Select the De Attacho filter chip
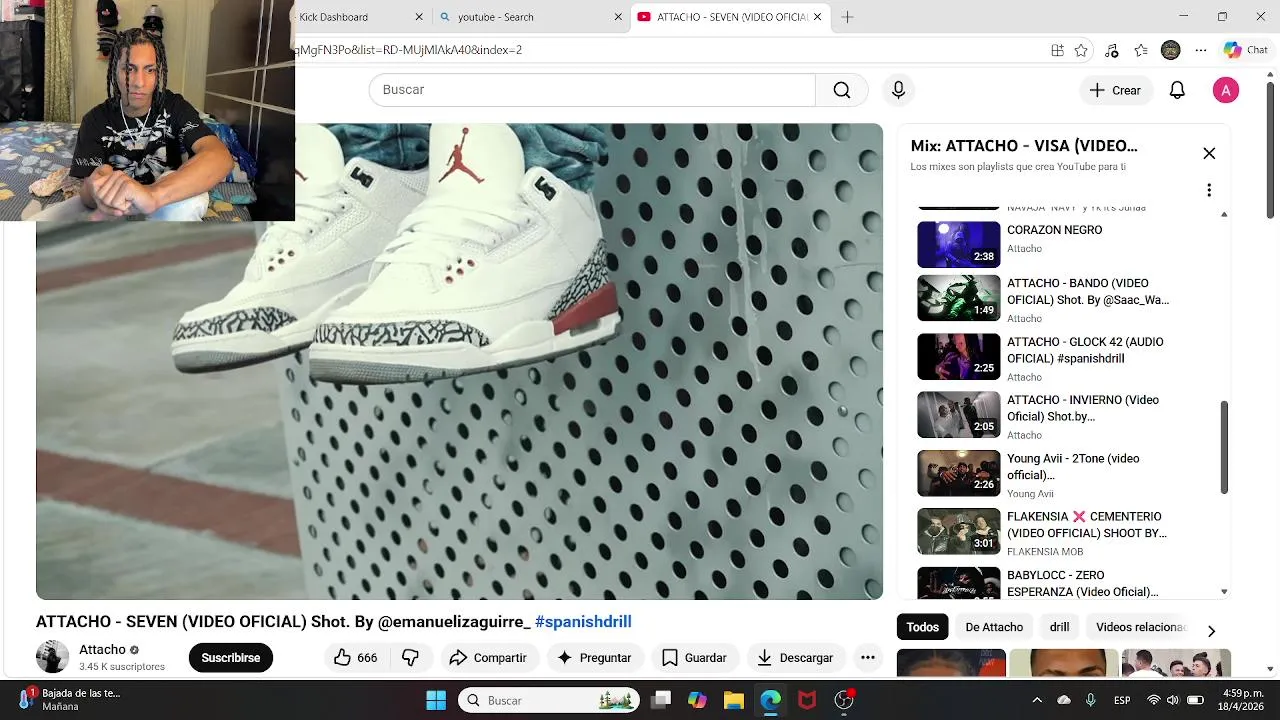1280x720 pixels. [x=994, y=627]
